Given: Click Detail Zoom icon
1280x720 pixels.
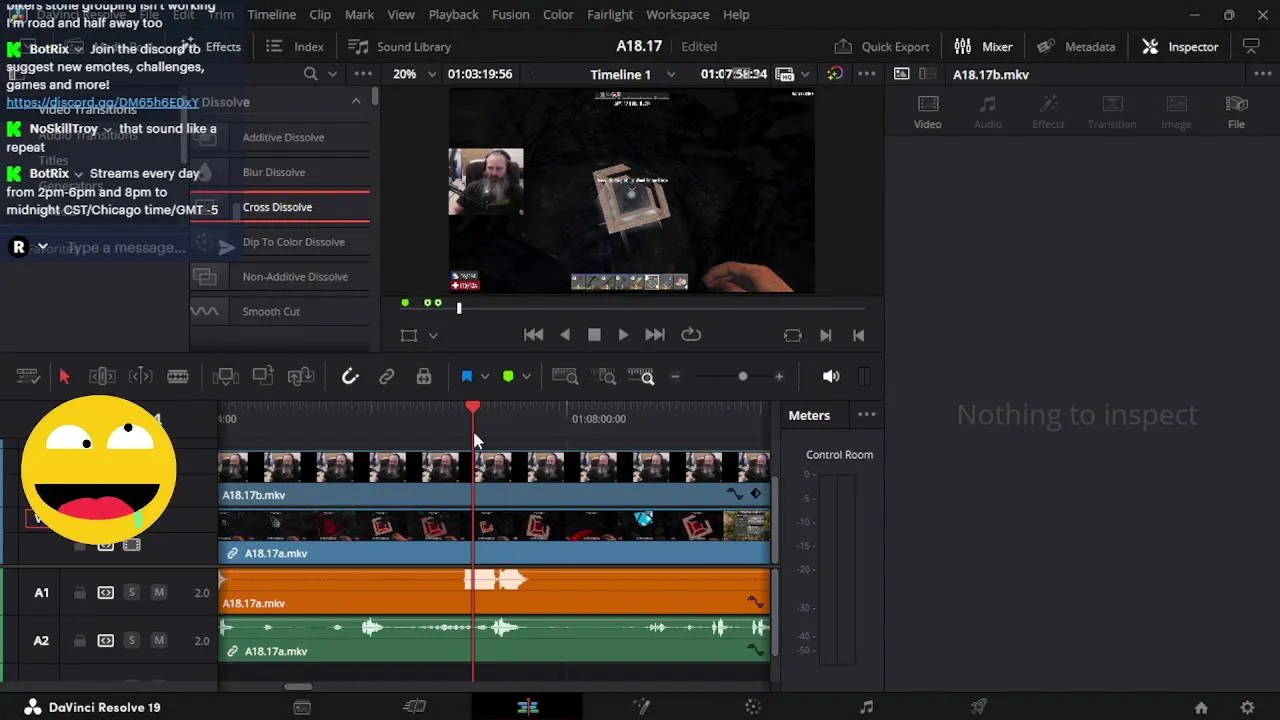Looking at the screenshot, I should tap(604, 376).
